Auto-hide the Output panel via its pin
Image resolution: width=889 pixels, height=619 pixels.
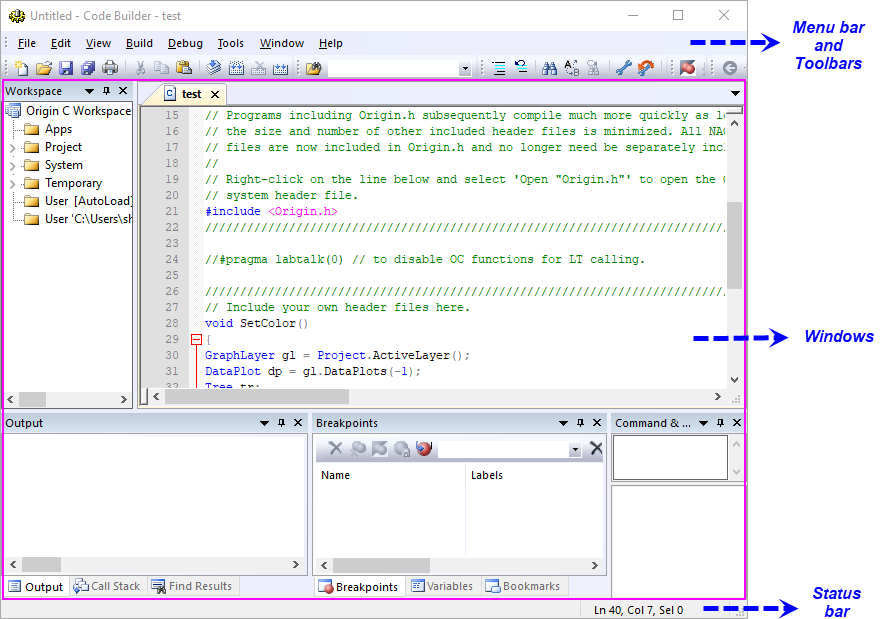pyautogui.click(x=280, y=422)
